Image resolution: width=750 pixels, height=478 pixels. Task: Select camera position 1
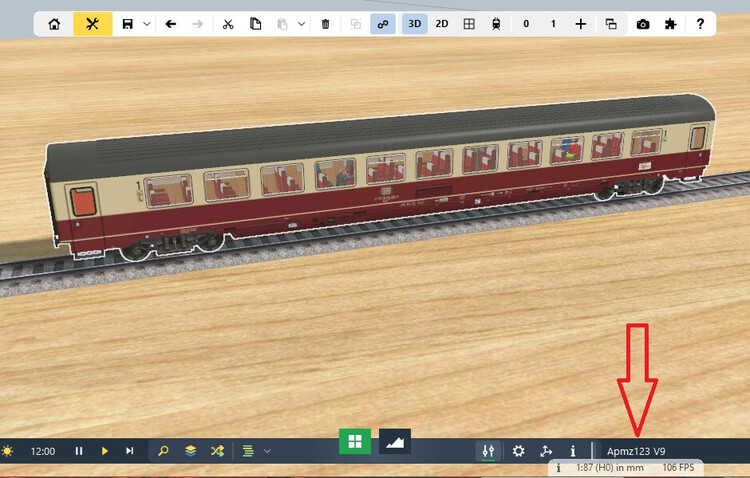coord(553,24)
